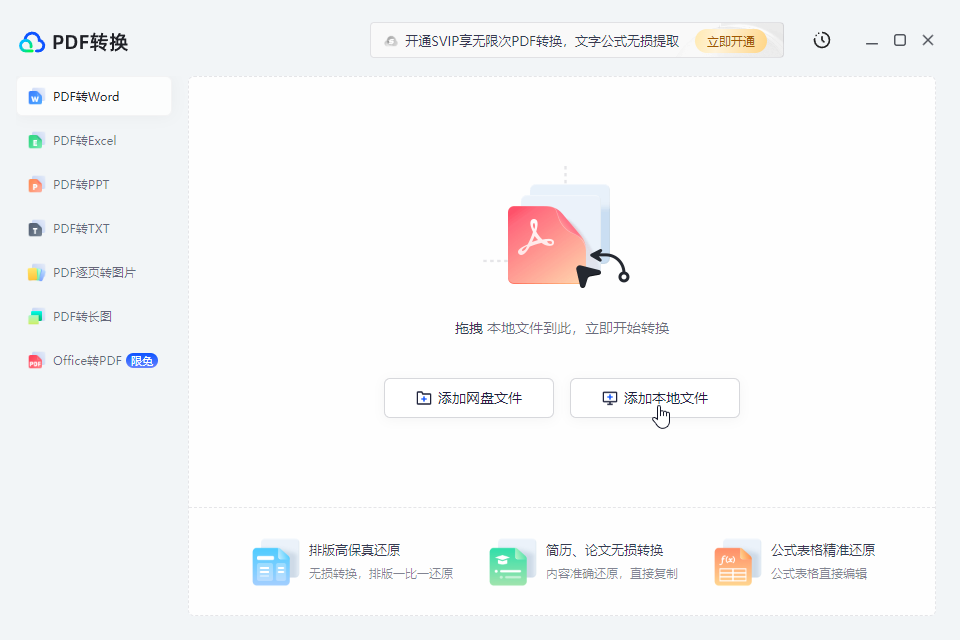Click 内容准确还原，直接复制 text

pyautogui.click(x=612, y=574)
